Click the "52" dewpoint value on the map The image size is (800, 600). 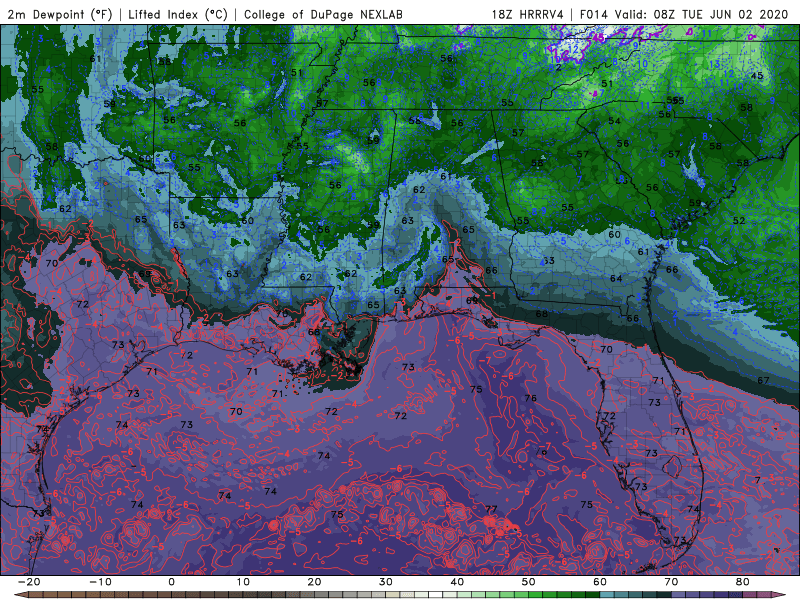click(739, 220)
